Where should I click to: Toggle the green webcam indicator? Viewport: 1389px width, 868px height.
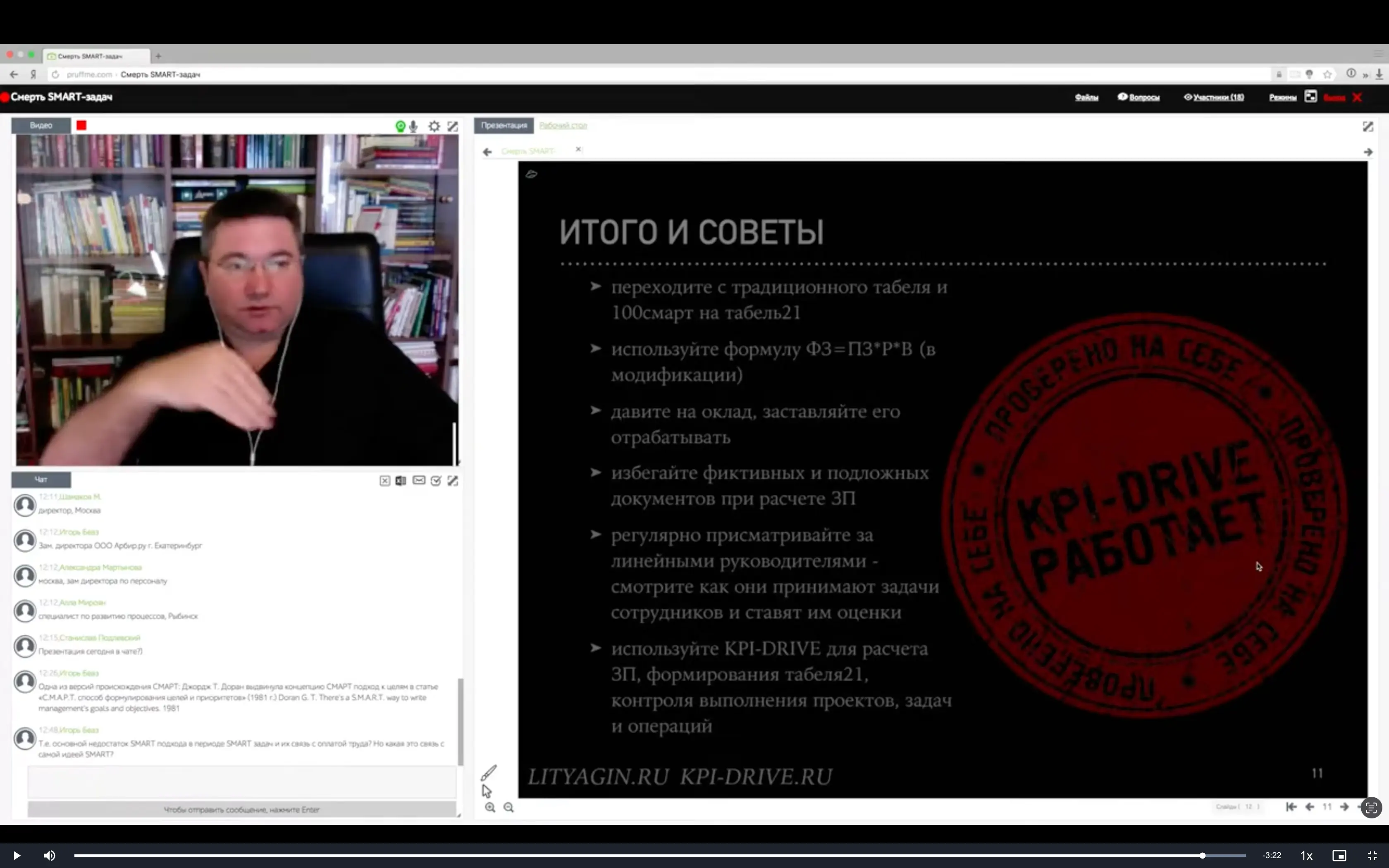pyautogui.click(x=400, y=126)
